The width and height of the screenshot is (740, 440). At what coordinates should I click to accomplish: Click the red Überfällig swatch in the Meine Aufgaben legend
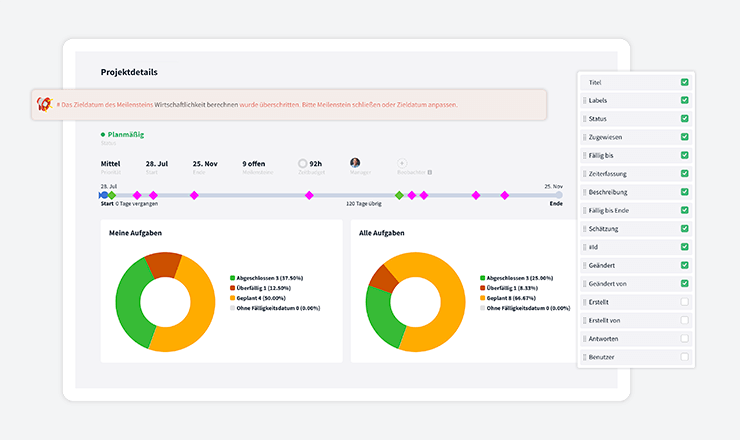(x=232, y=288)
